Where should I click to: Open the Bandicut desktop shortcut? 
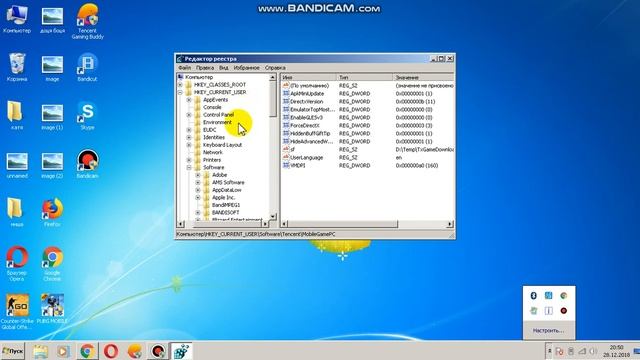87,67
